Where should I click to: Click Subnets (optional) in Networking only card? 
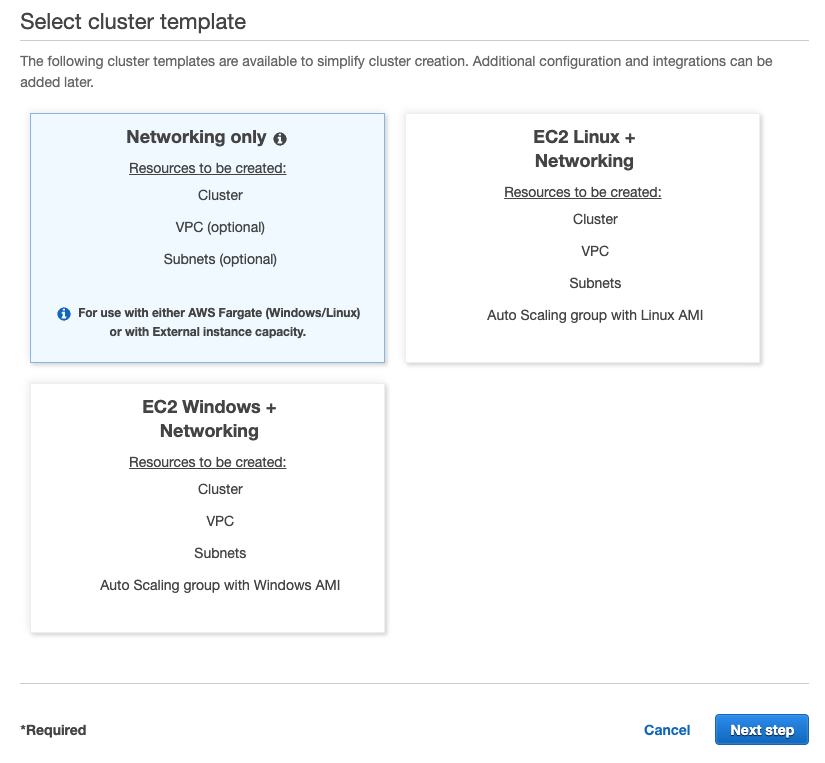pyautogui.click(x=219, y=259)
